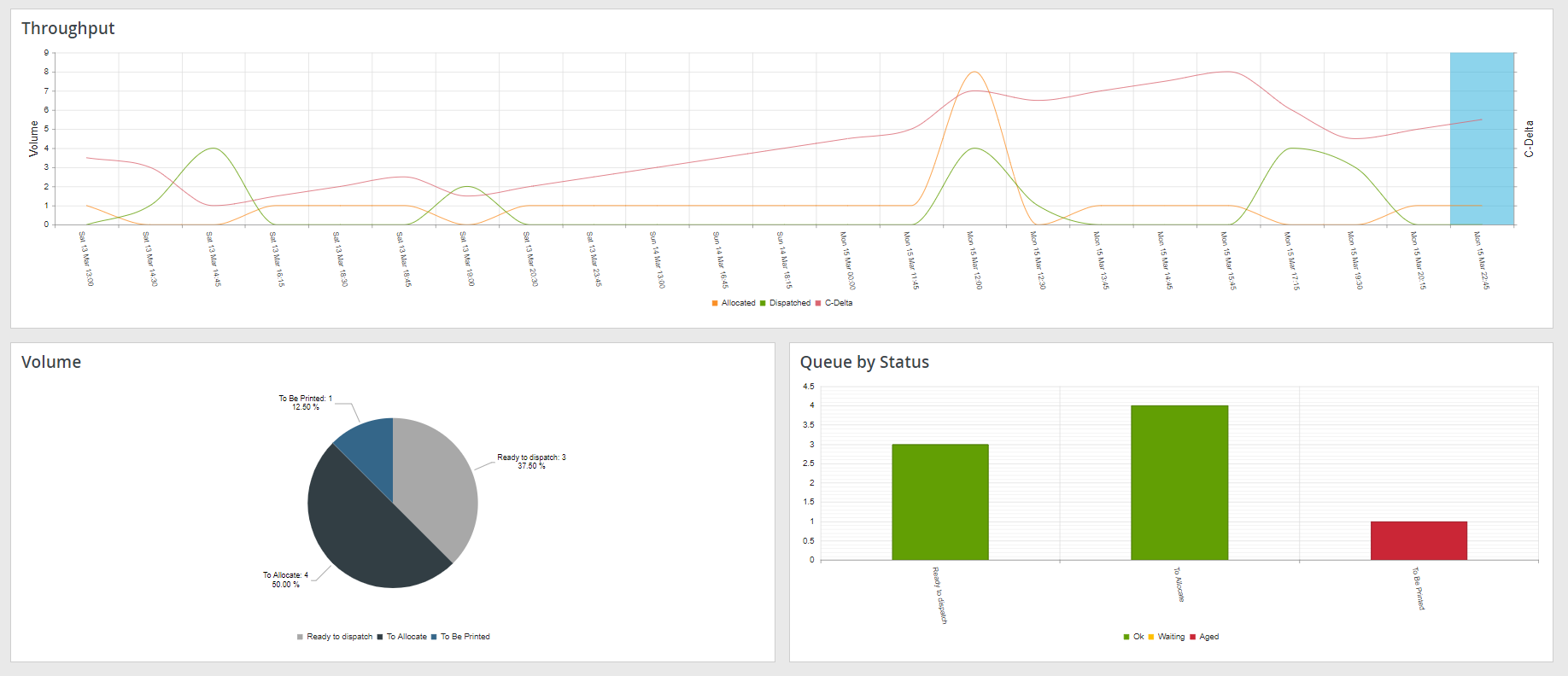The width and height of the screenshot is (1568, 676).
Task: Click the 'Throughput' panel title
Action: (x=67, y=28)
